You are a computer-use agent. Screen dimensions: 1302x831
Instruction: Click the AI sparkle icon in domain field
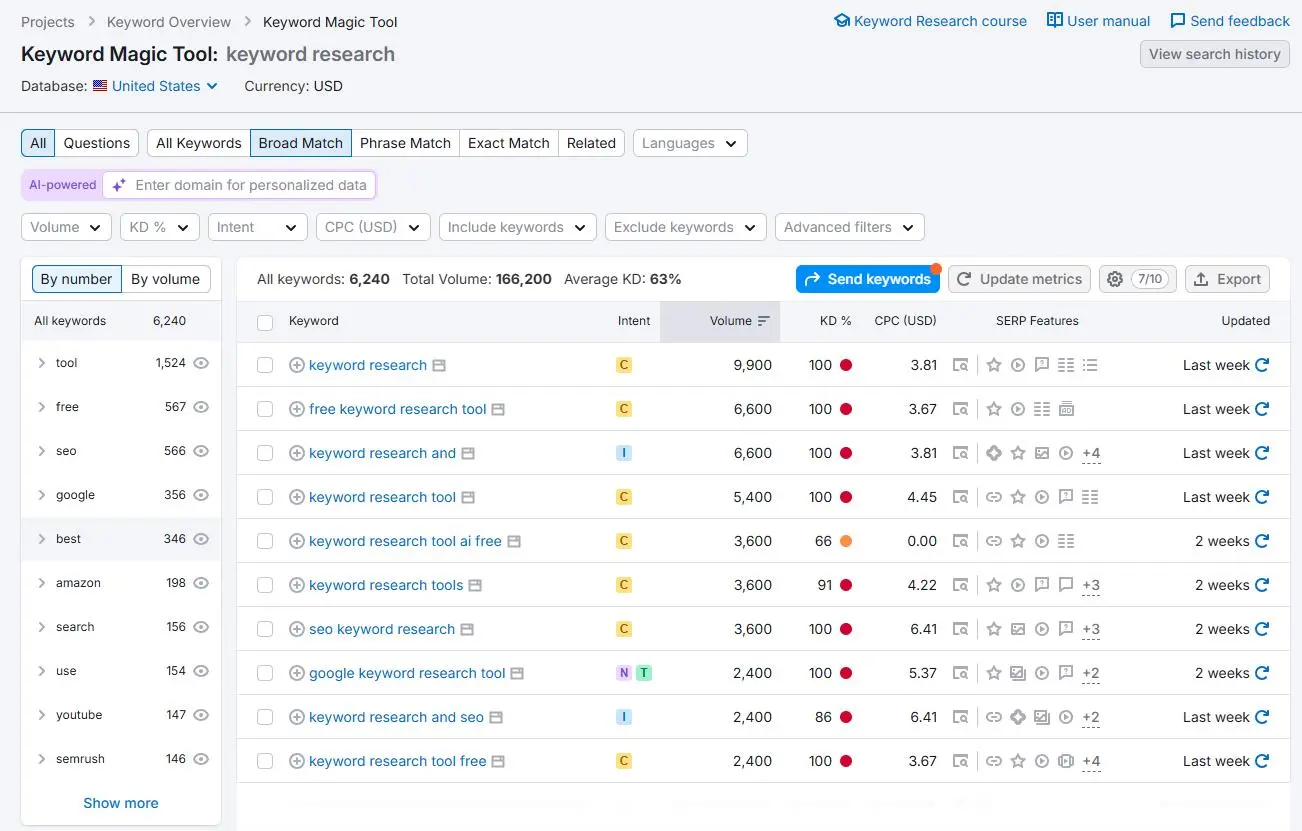(x=119, y=185)
